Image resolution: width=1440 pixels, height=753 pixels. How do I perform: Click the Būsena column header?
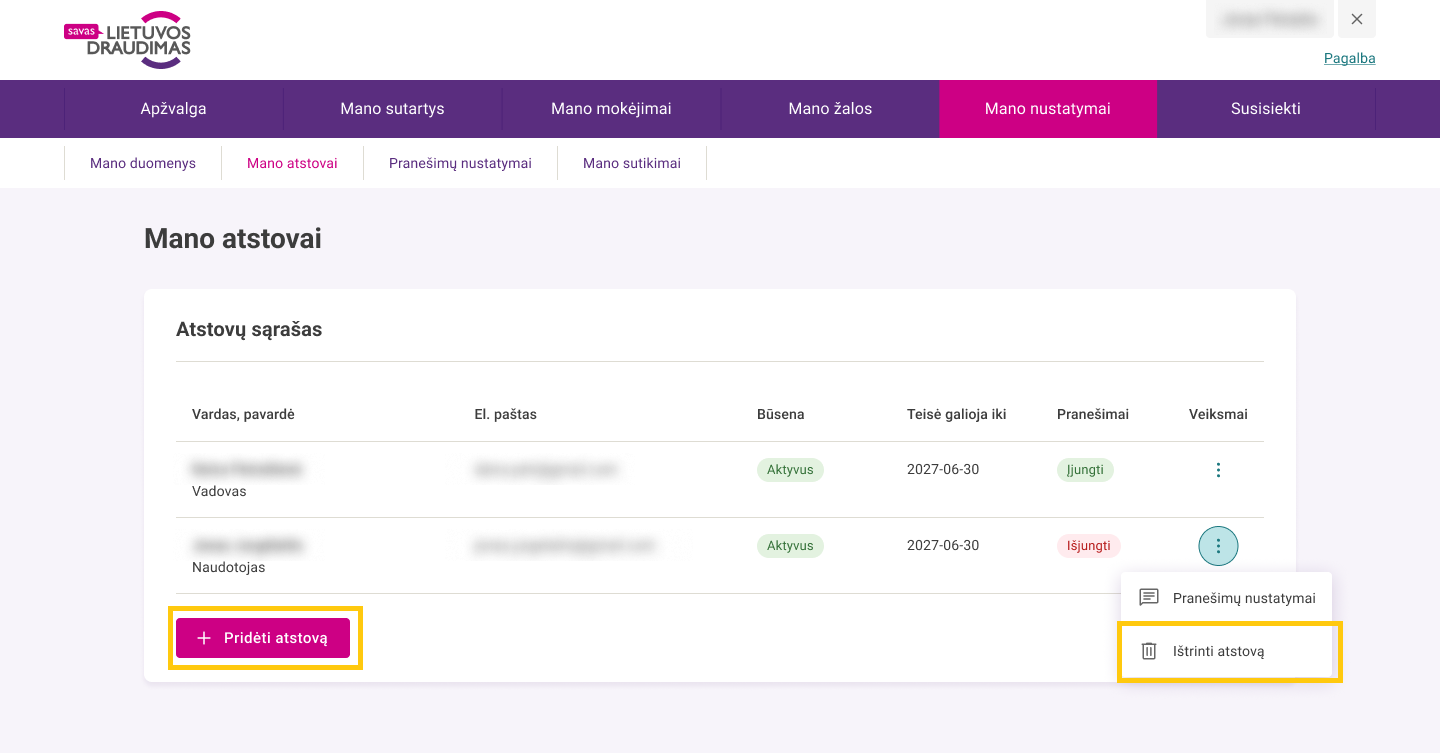(781, 414)
